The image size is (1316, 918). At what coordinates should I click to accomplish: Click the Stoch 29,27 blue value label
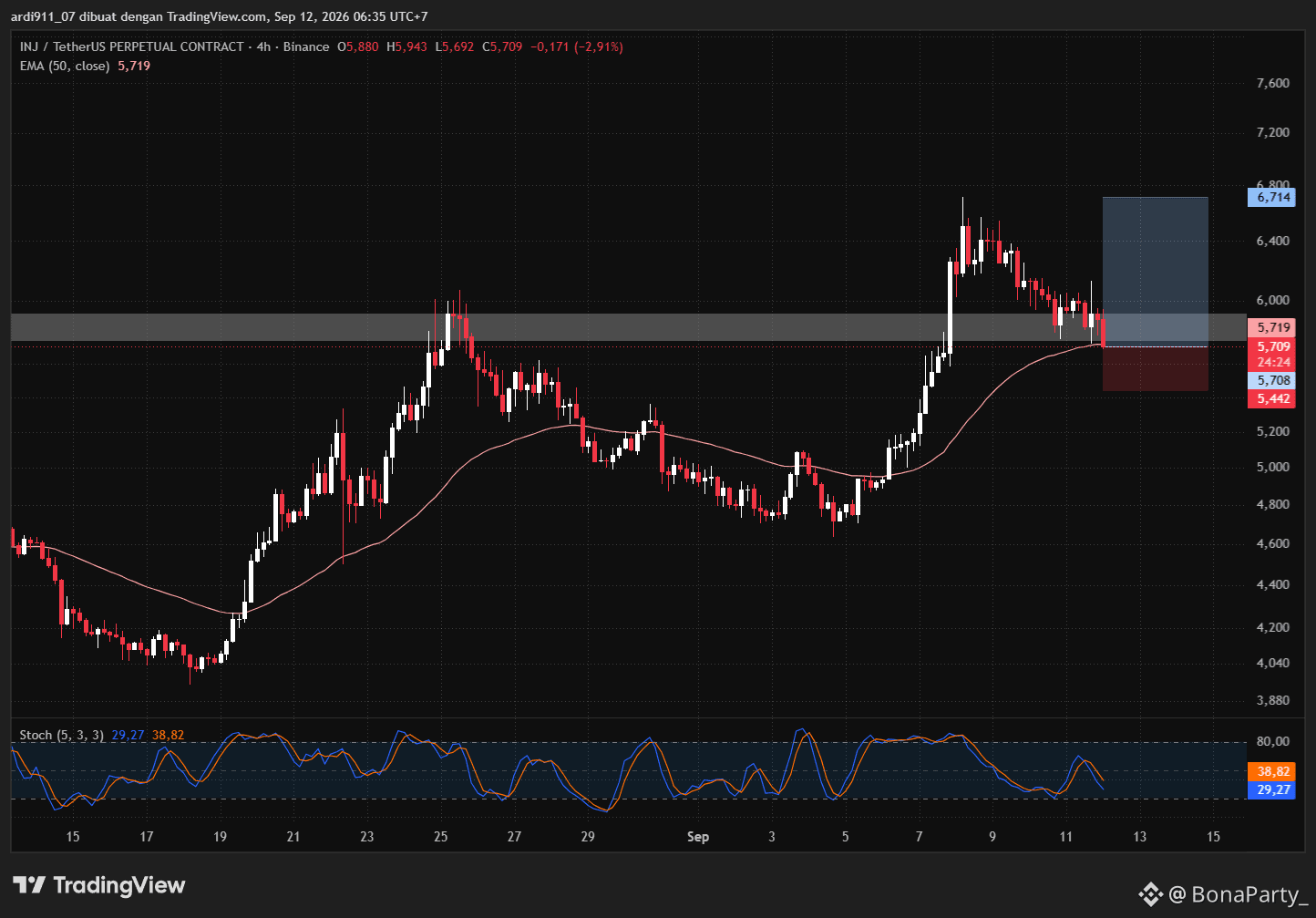pos(1273,789)
